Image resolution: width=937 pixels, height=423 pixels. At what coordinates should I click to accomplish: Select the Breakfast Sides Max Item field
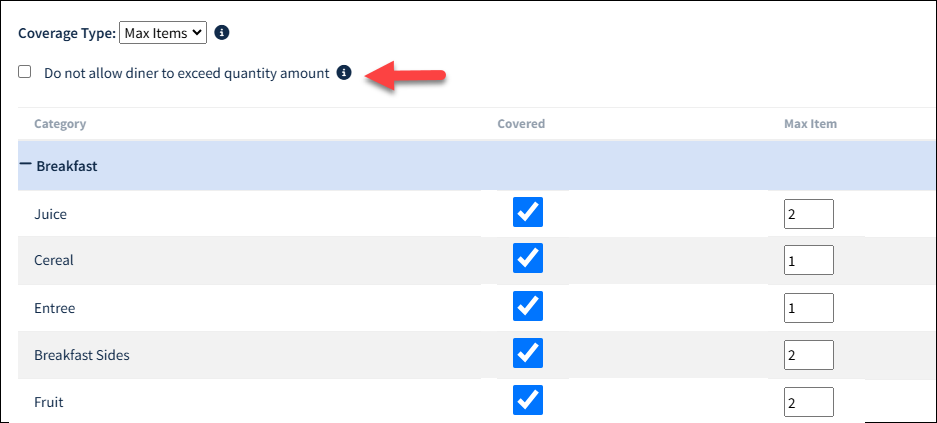click(809, 355)
